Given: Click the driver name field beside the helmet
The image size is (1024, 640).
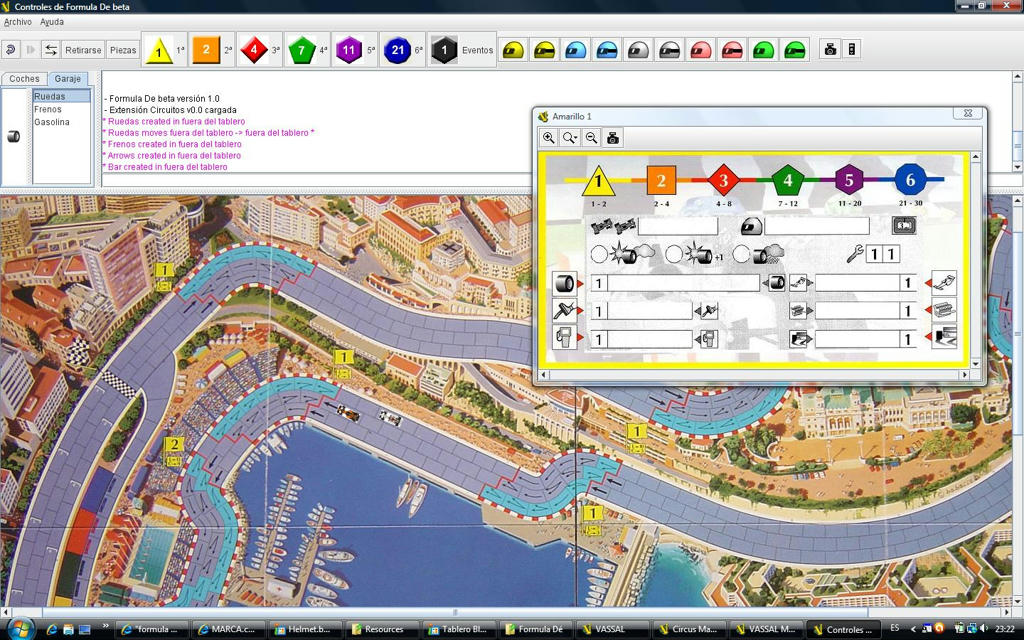Looking at the screenshot, I should click(816, 226).
